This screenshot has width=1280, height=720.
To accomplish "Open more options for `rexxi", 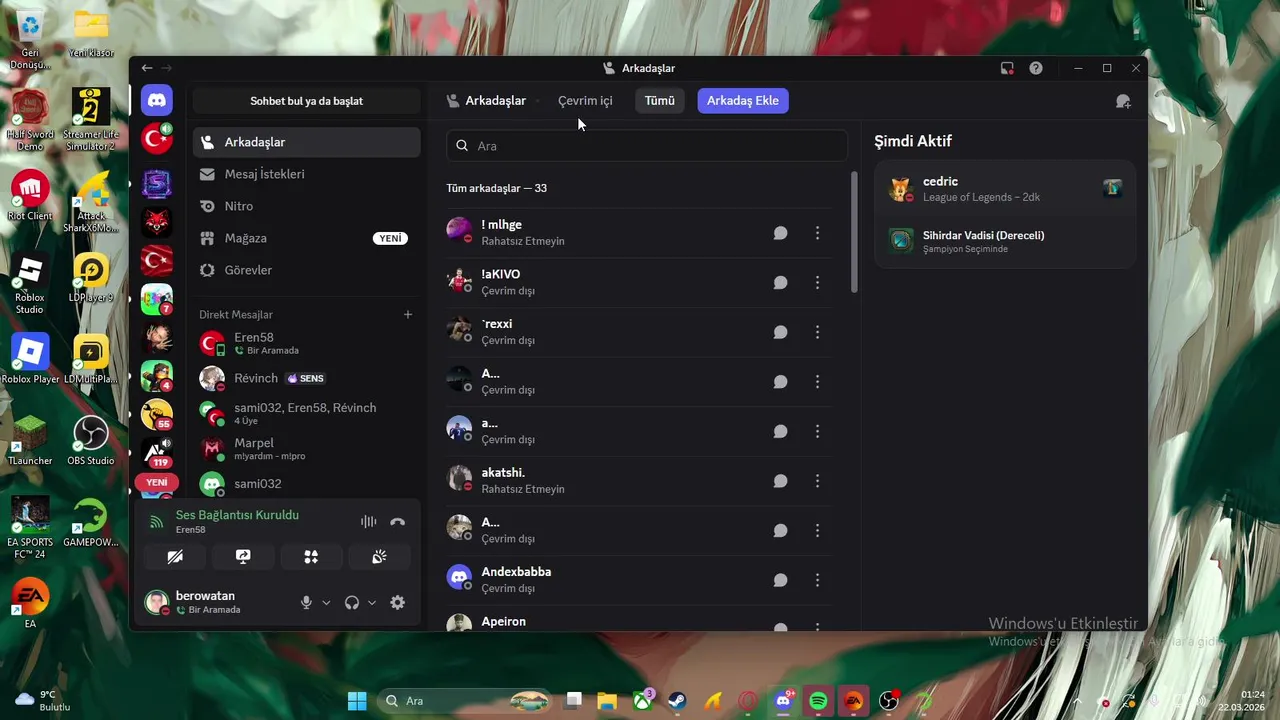I will [x=817, y=332].
